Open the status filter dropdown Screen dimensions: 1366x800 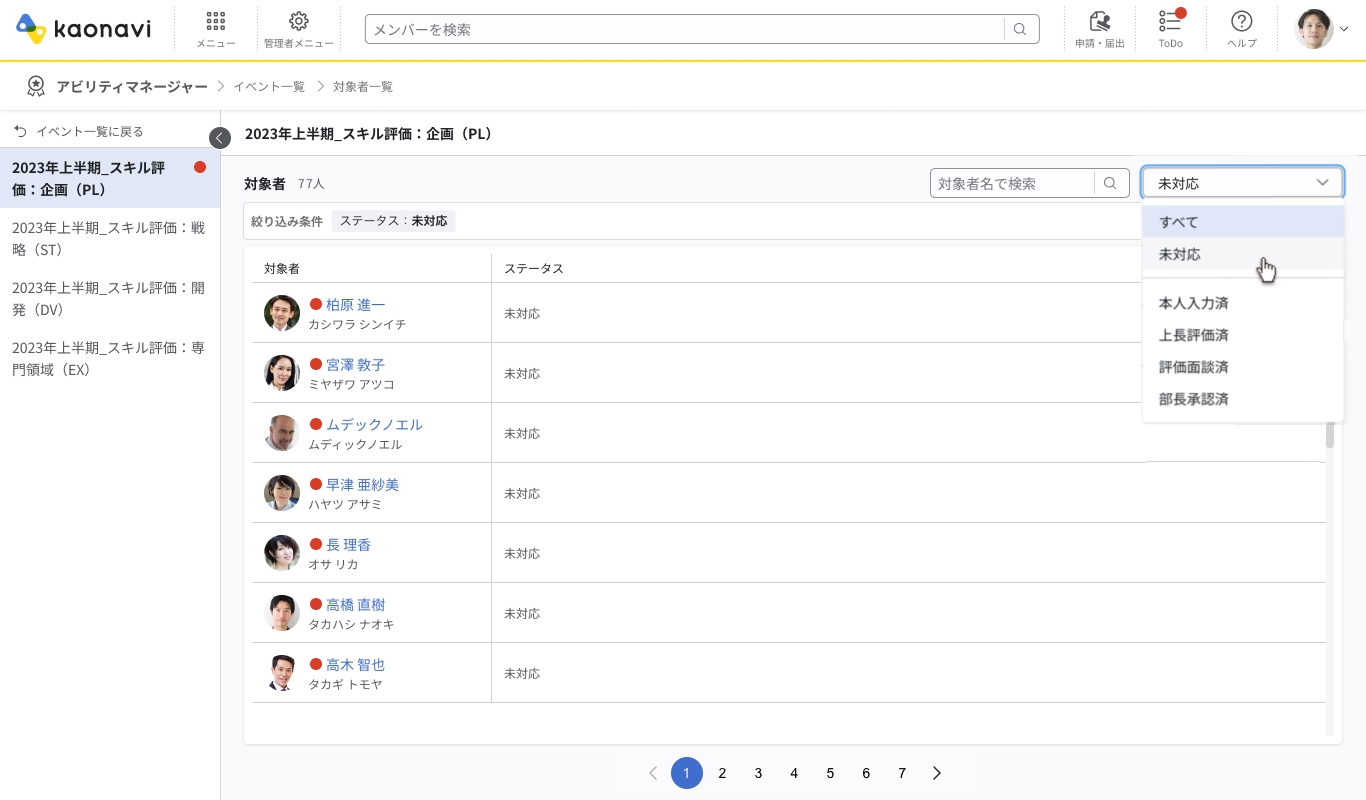pos(1242,182)
